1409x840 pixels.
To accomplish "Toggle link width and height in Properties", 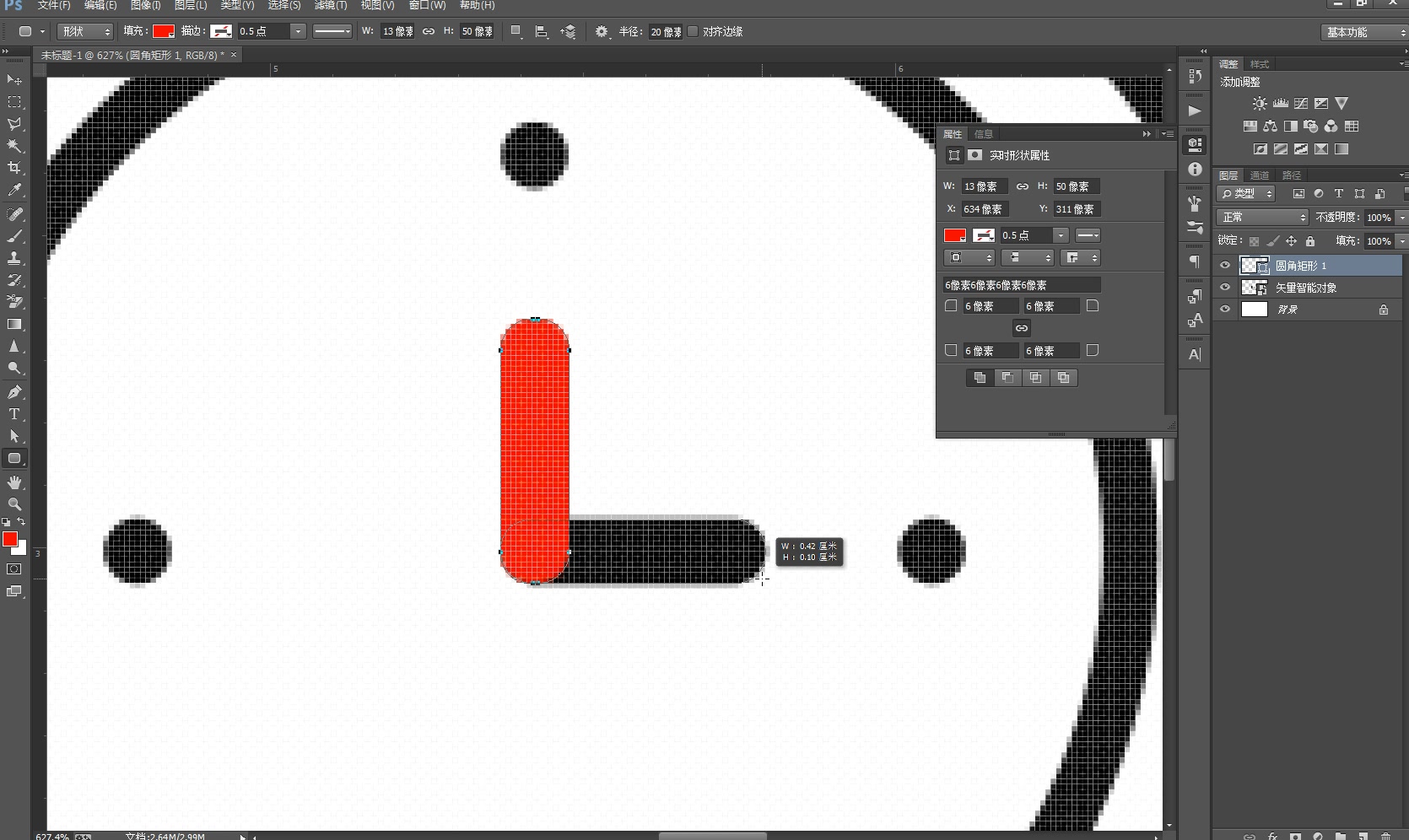I will 1022,186.
